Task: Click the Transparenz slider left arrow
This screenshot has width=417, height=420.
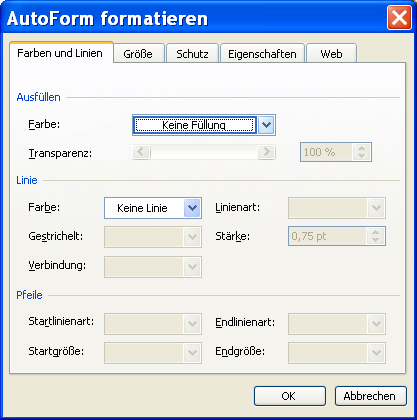Action: 141,152
